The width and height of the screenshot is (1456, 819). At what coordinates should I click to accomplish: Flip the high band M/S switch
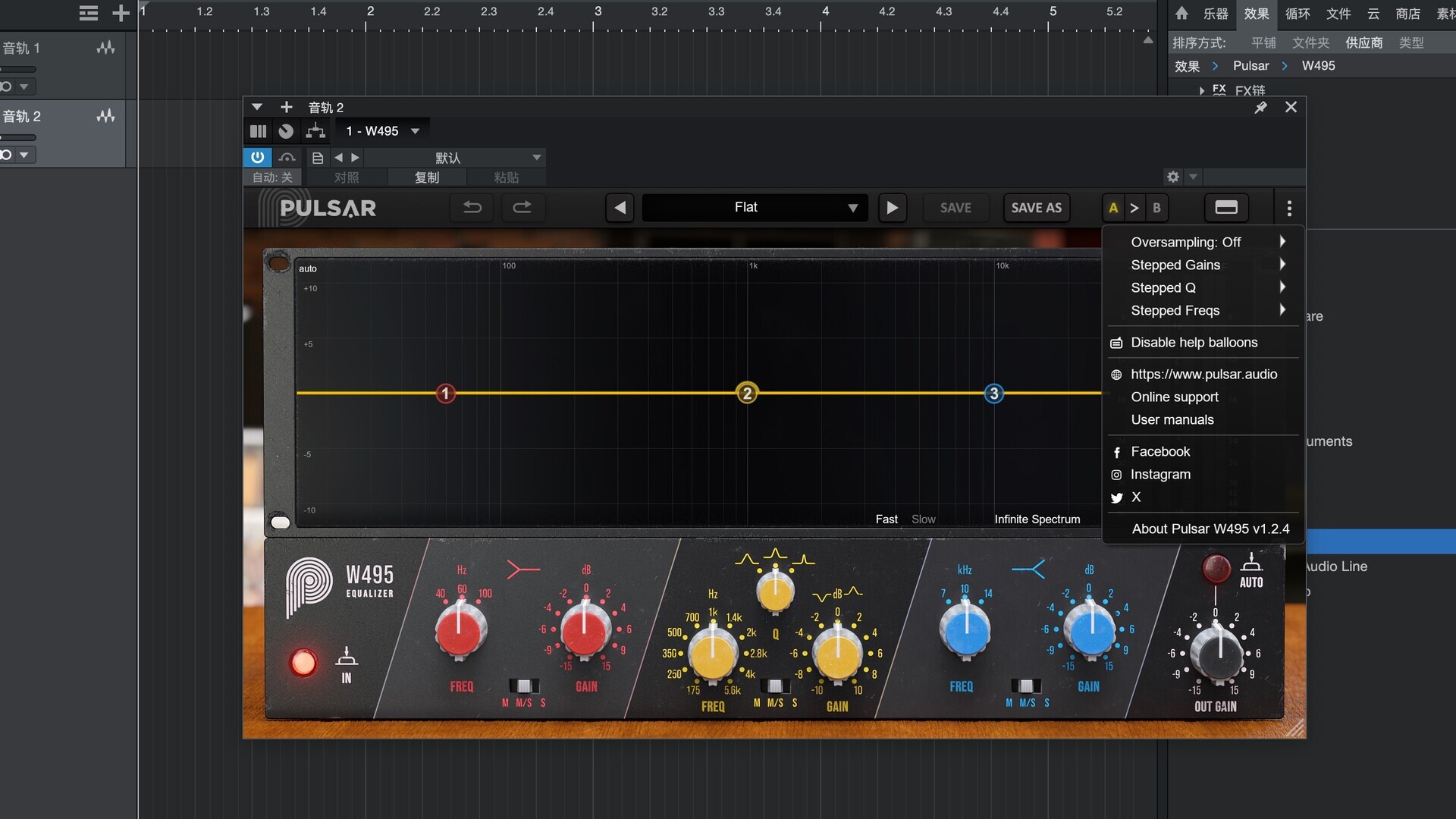[1026, 686]
